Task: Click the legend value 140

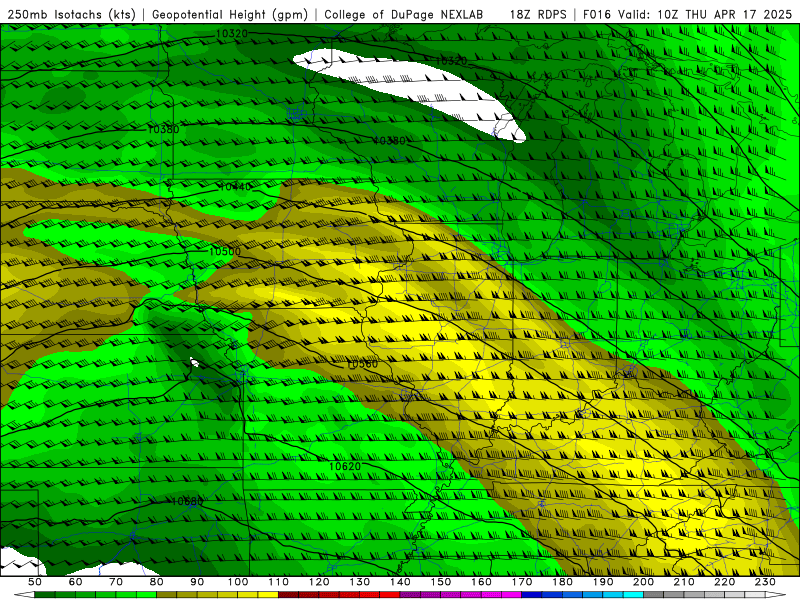Action: 401,582
